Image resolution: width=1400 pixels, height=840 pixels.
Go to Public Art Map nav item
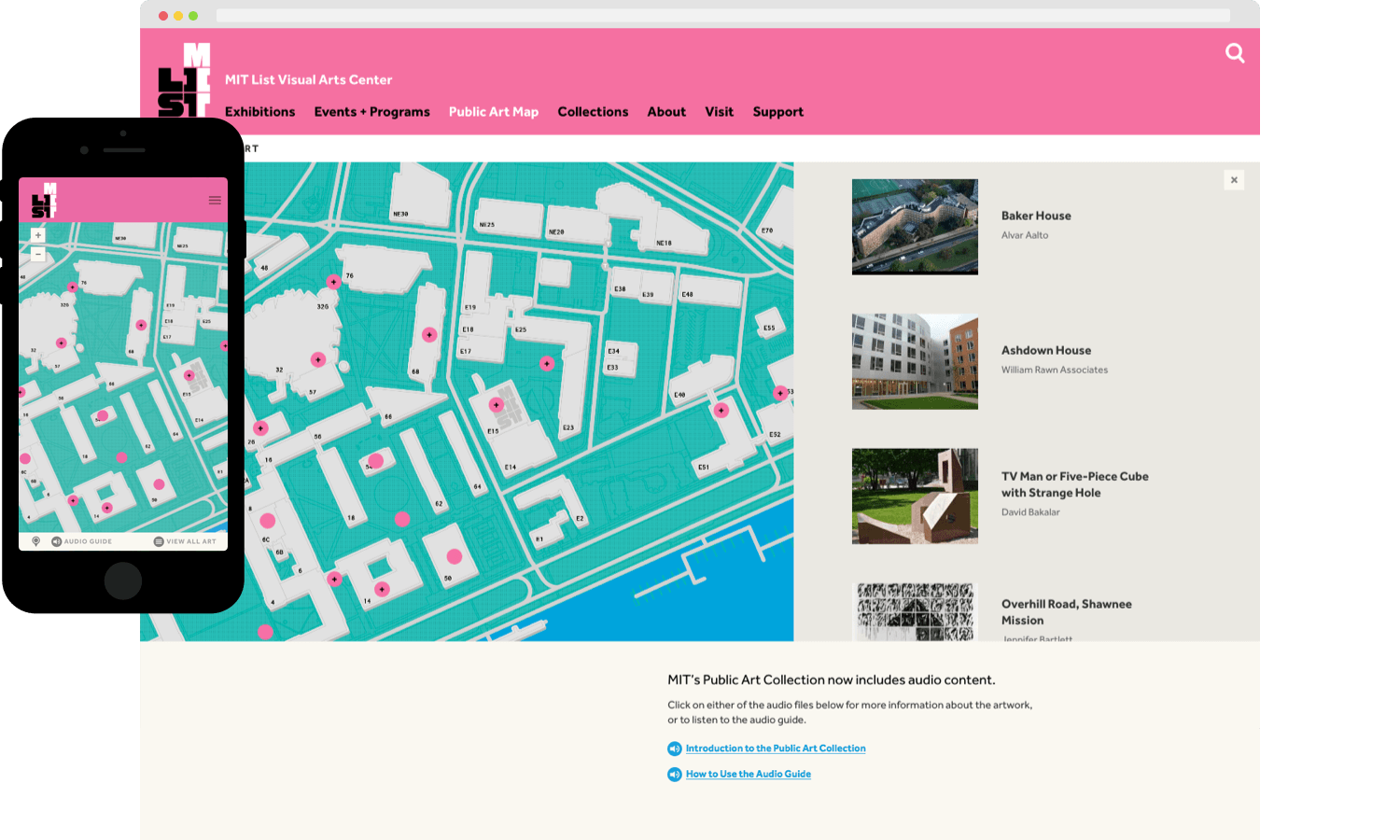click(494, 112)
